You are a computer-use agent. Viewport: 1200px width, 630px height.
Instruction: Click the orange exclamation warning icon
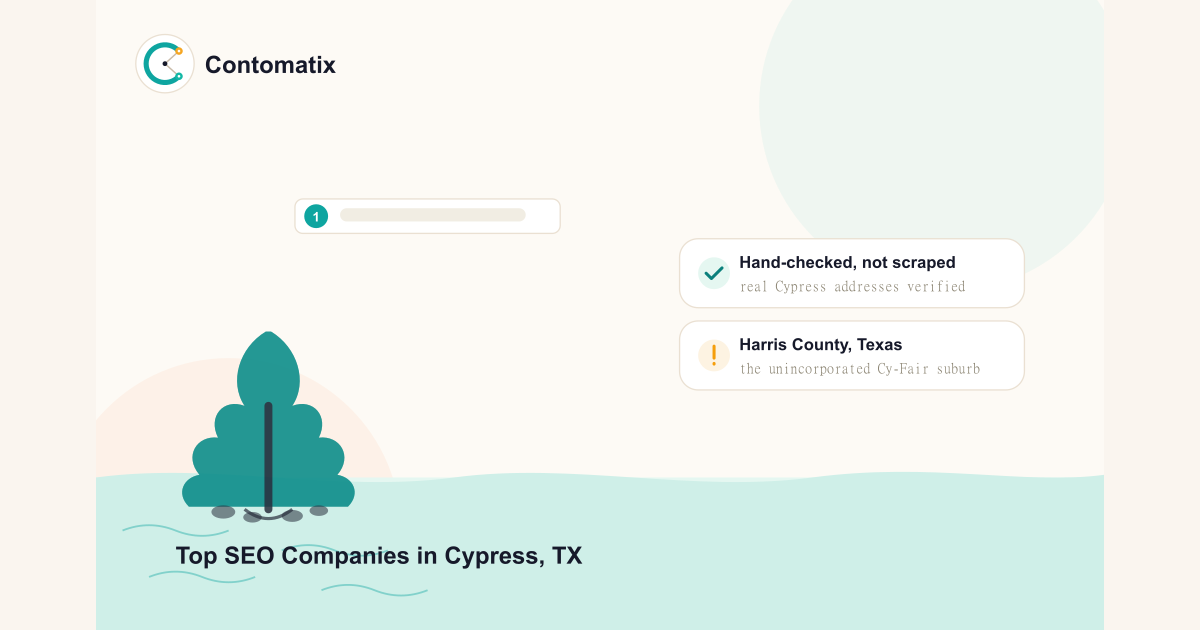pyautogui.click(x=714, y=355)
